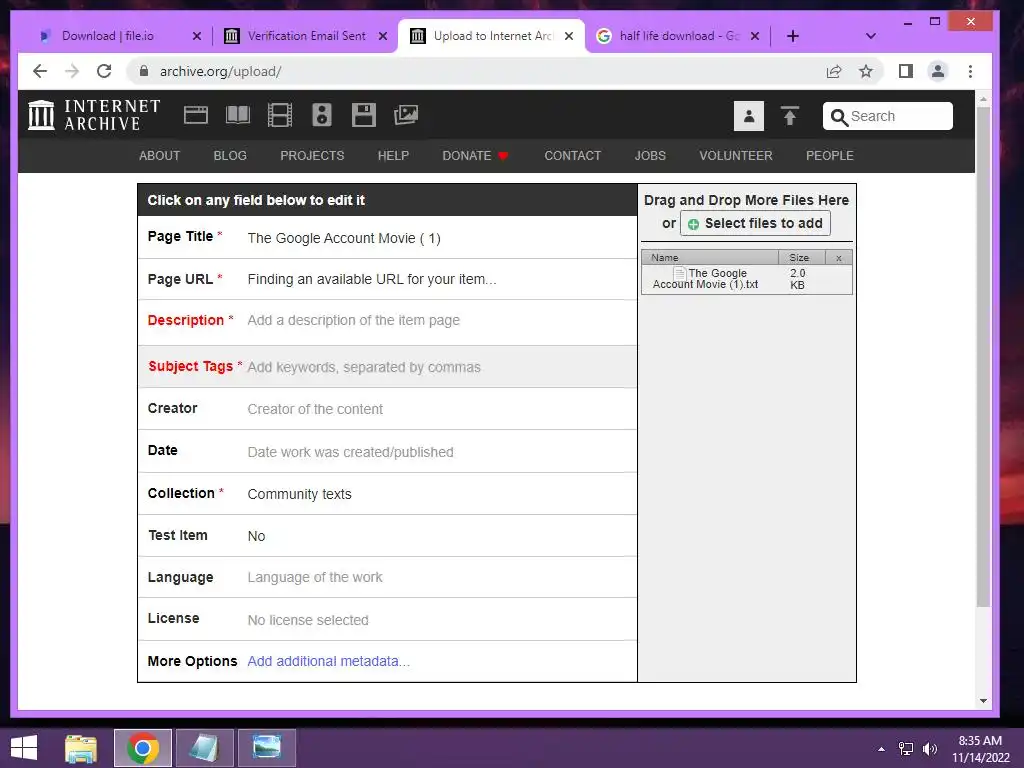Open the Internet Archive home logo

pos(94,115)
